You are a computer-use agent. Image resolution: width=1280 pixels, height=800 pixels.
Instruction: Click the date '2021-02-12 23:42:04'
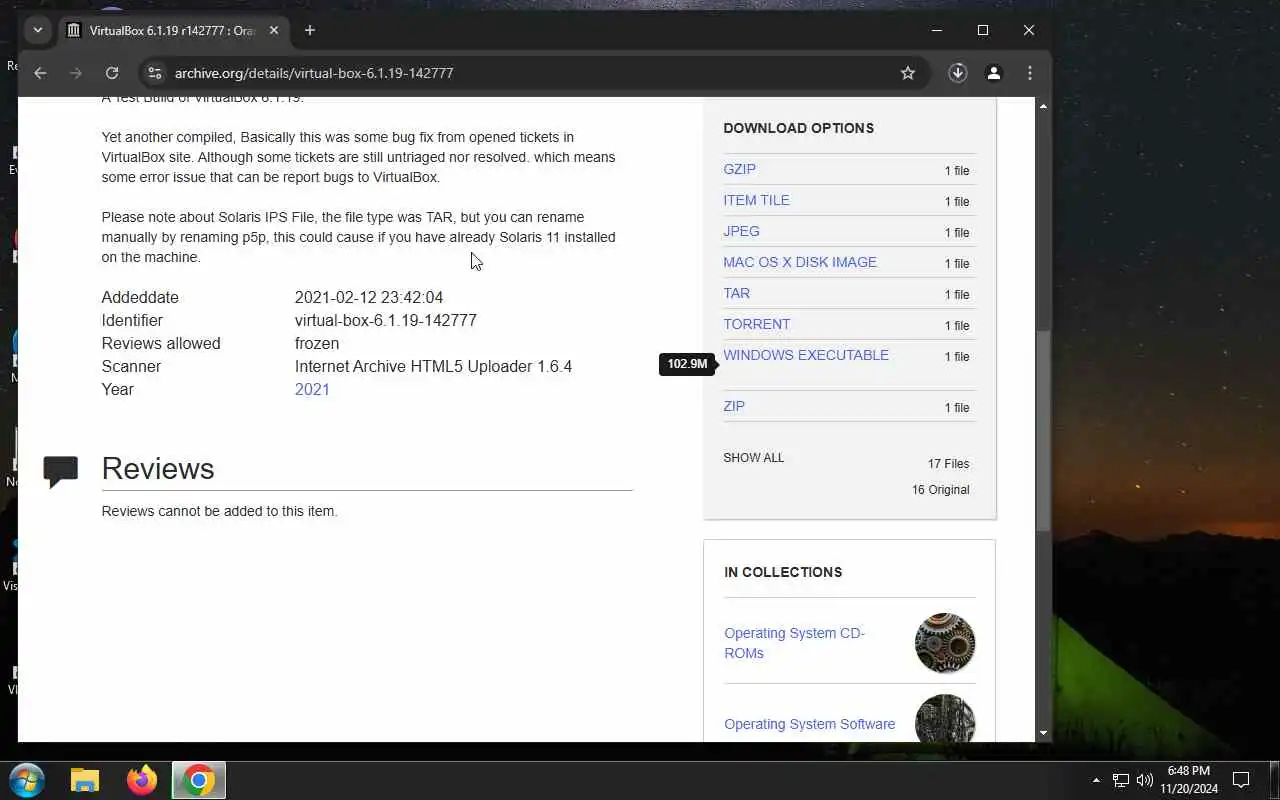(x=368, y=297)
